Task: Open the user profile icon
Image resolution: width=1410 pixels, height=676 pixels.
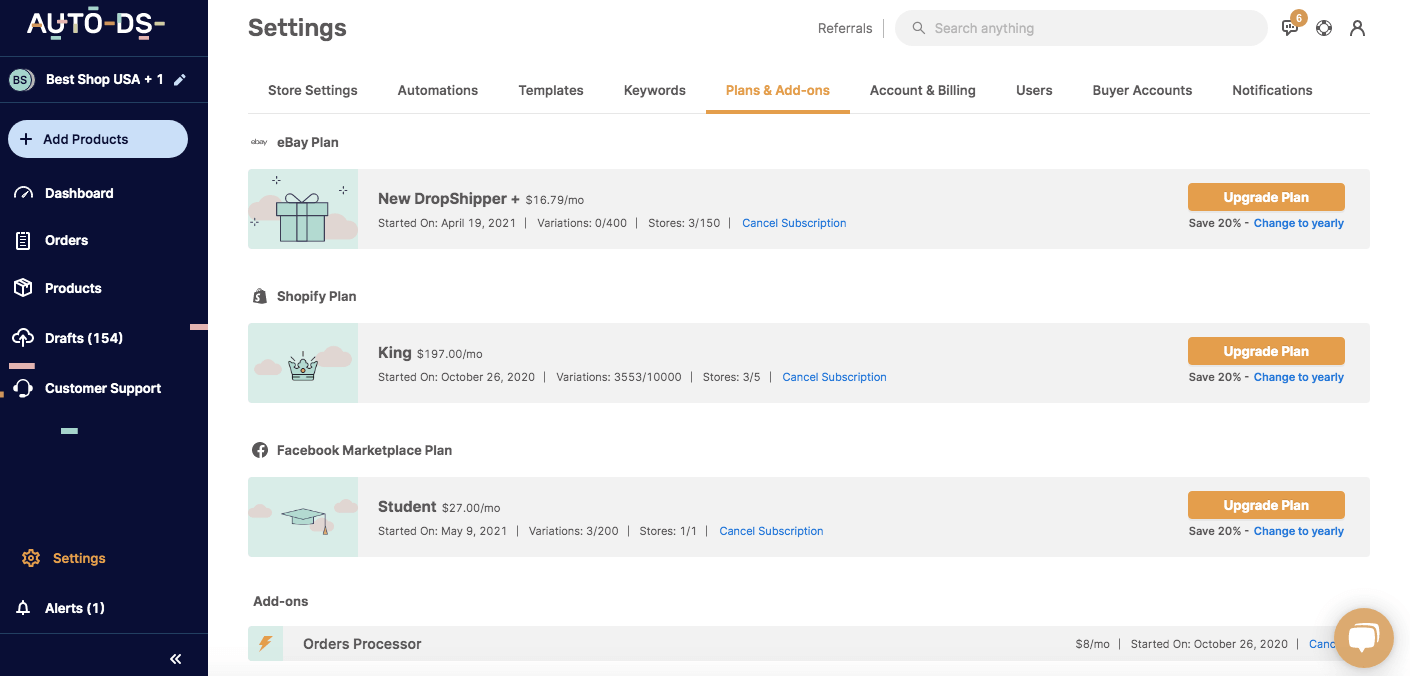Action: point(1357,28)
